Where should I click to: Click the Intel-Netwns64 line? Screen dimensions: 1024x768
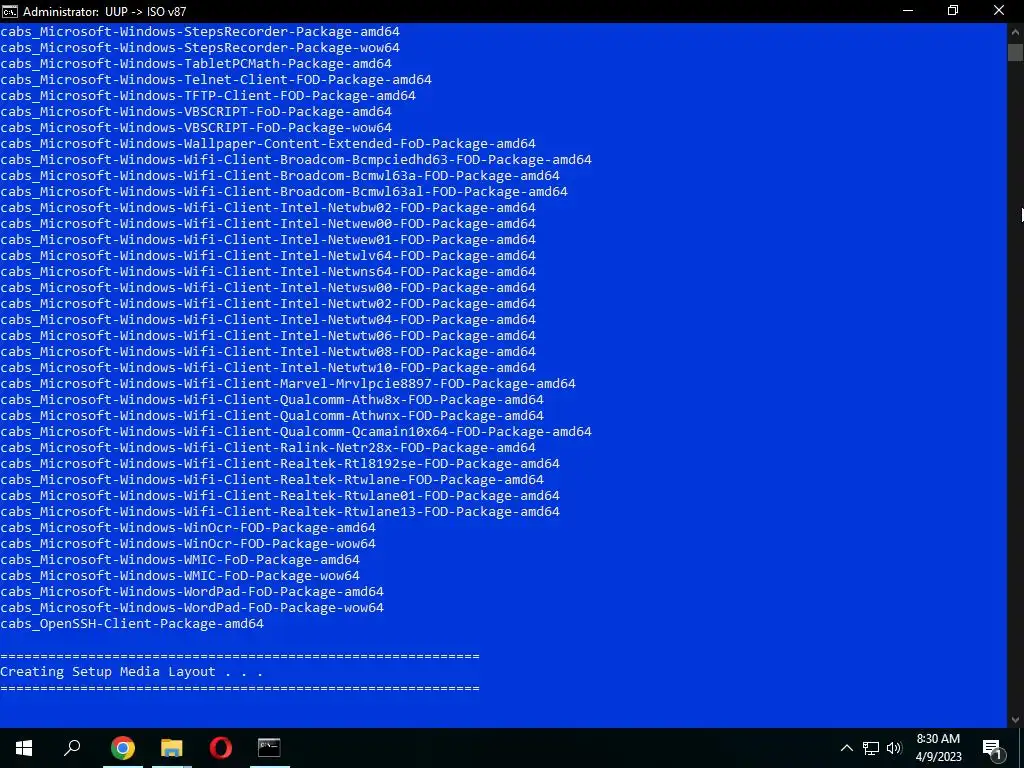[268, 272]
